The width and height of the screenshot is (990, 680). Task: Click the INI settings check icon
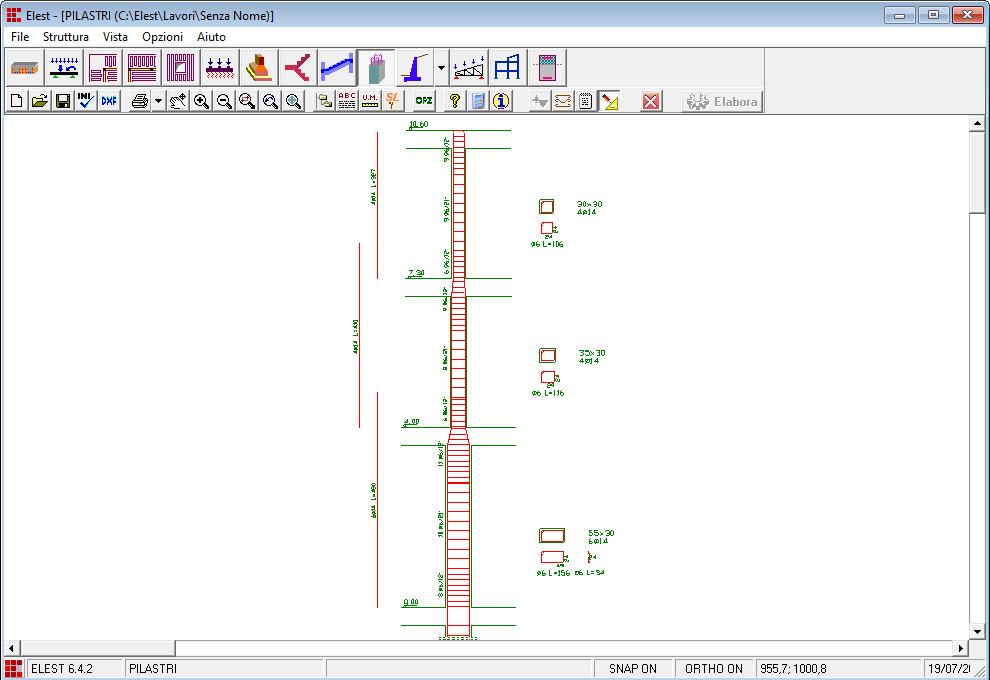click(86, 101)
